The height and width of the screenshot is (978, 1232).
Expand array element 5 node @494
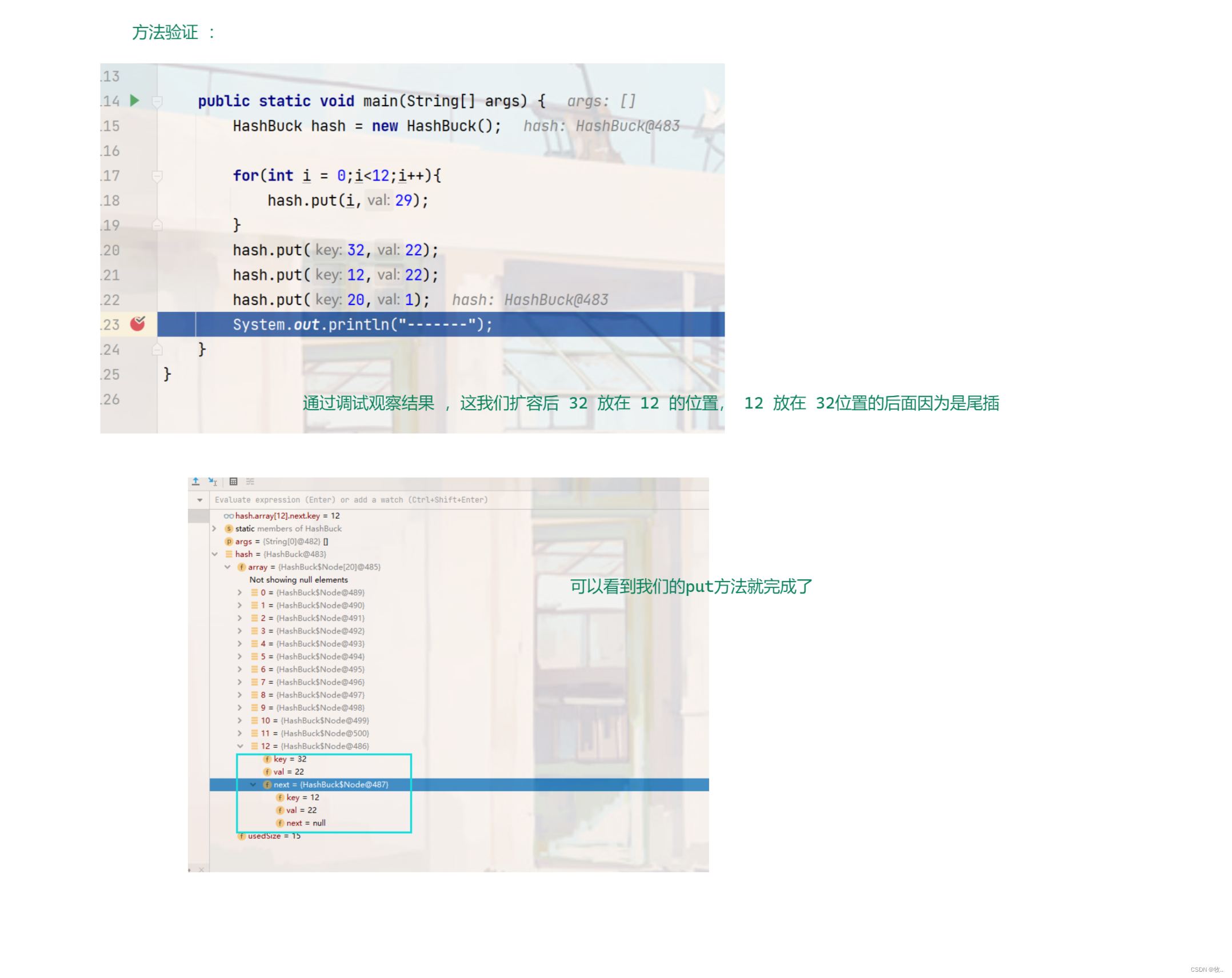click(x=240, y=656)
